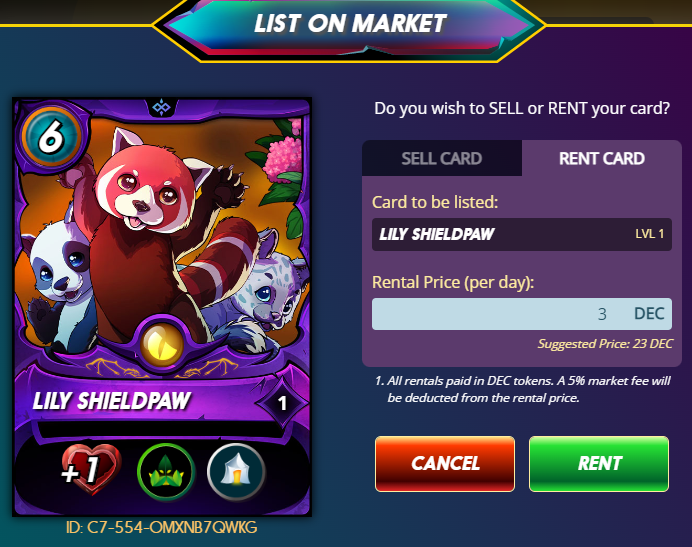Click the LILY SHIELDPAW name banner on card

click(112, 401)
